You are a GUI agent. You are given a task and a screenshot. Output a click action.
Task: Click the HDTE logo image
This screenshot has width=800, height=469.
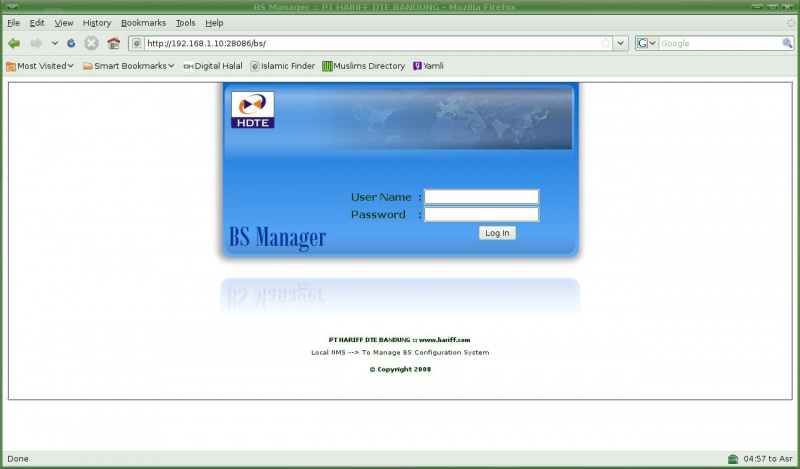click(x=252, y=110)
